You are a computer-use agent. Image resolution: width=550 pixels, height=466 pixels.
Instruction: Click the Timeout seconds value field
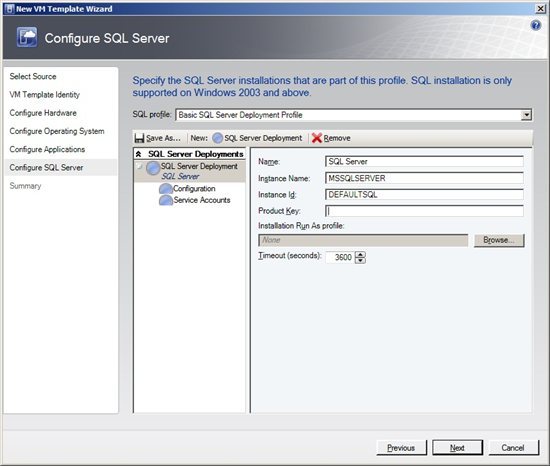click(340, 257)
